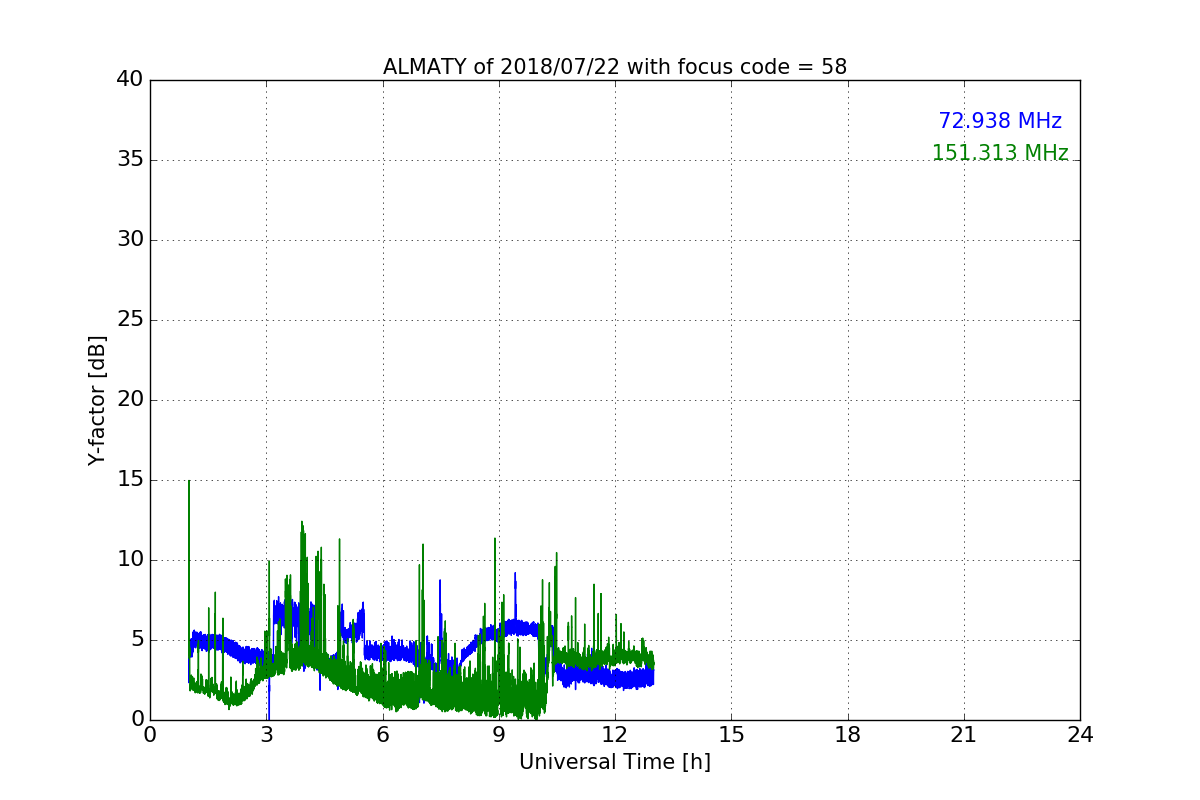Image resolution: width=1200 pixels, height=800 pixels.
Task: Click y-axis tick label 30
Action: [129, 240]
